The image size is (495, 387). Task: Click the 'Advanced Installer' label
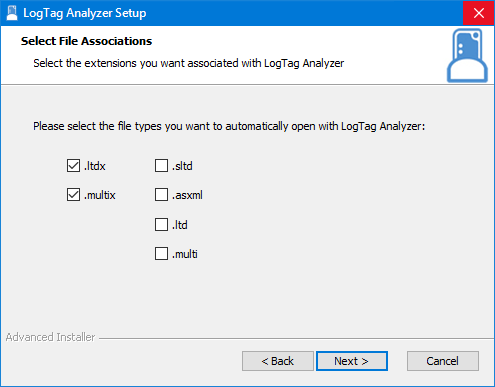50,337
